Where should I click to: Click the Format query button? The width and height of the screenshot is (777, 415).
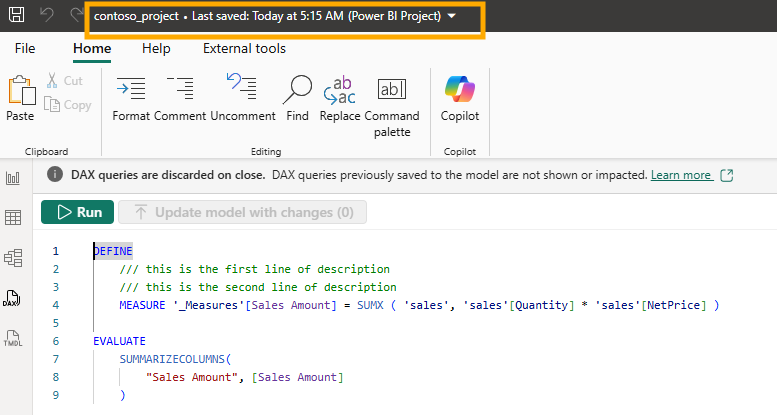131,98
